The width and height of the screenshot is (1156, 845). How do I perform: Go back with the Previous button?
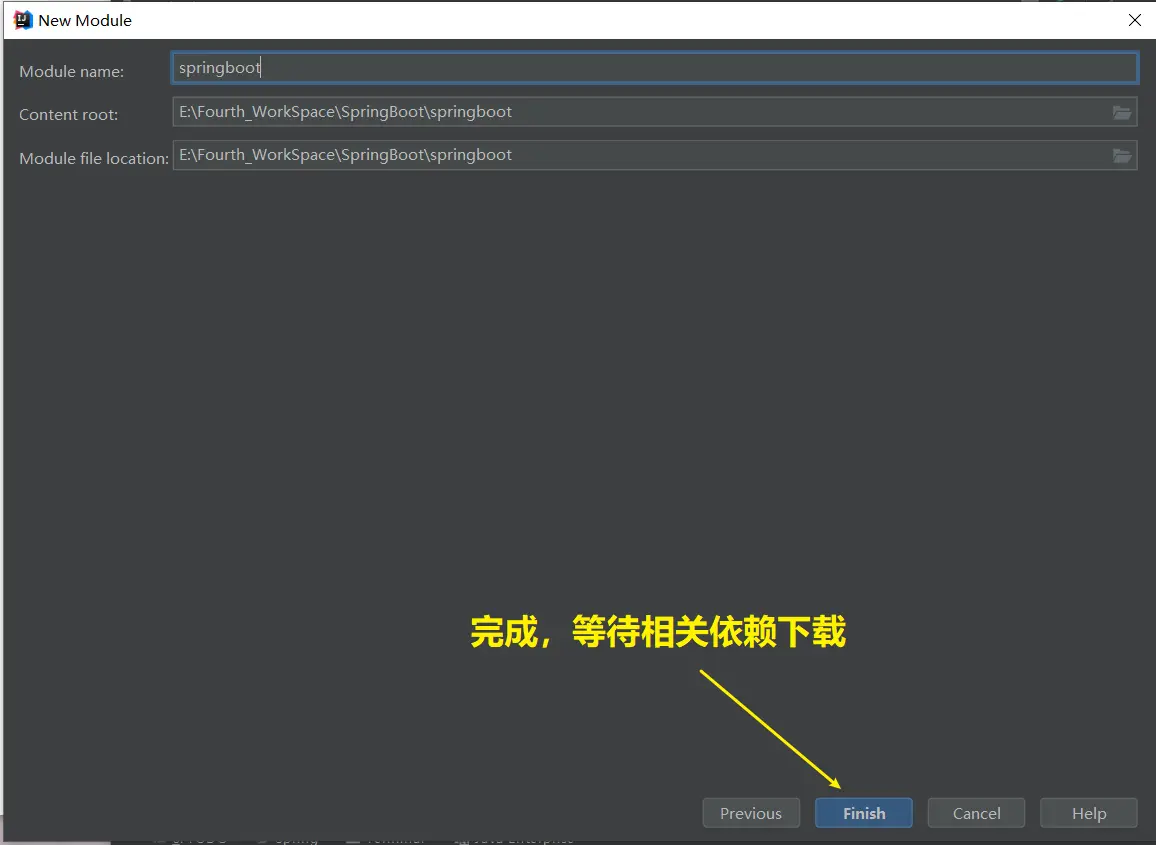pos(751,813)
